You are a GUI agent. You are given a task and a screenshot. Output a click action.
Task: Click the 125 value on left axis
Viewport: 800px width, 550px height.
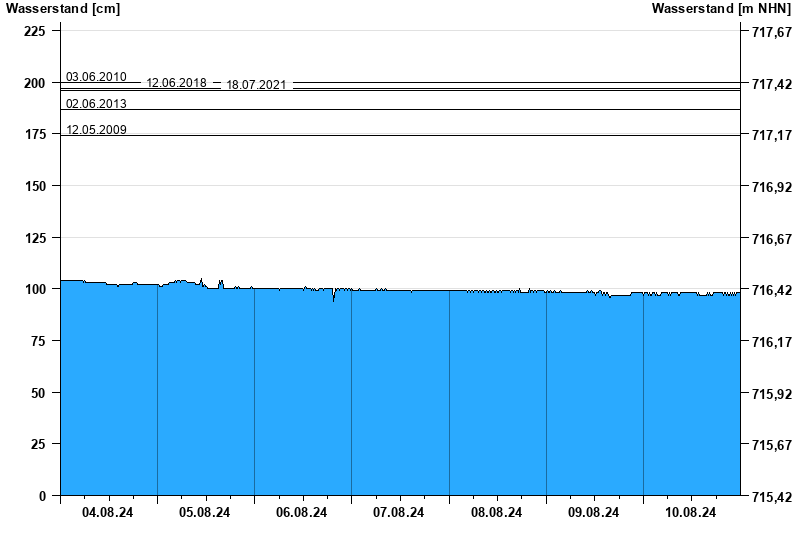35,238
